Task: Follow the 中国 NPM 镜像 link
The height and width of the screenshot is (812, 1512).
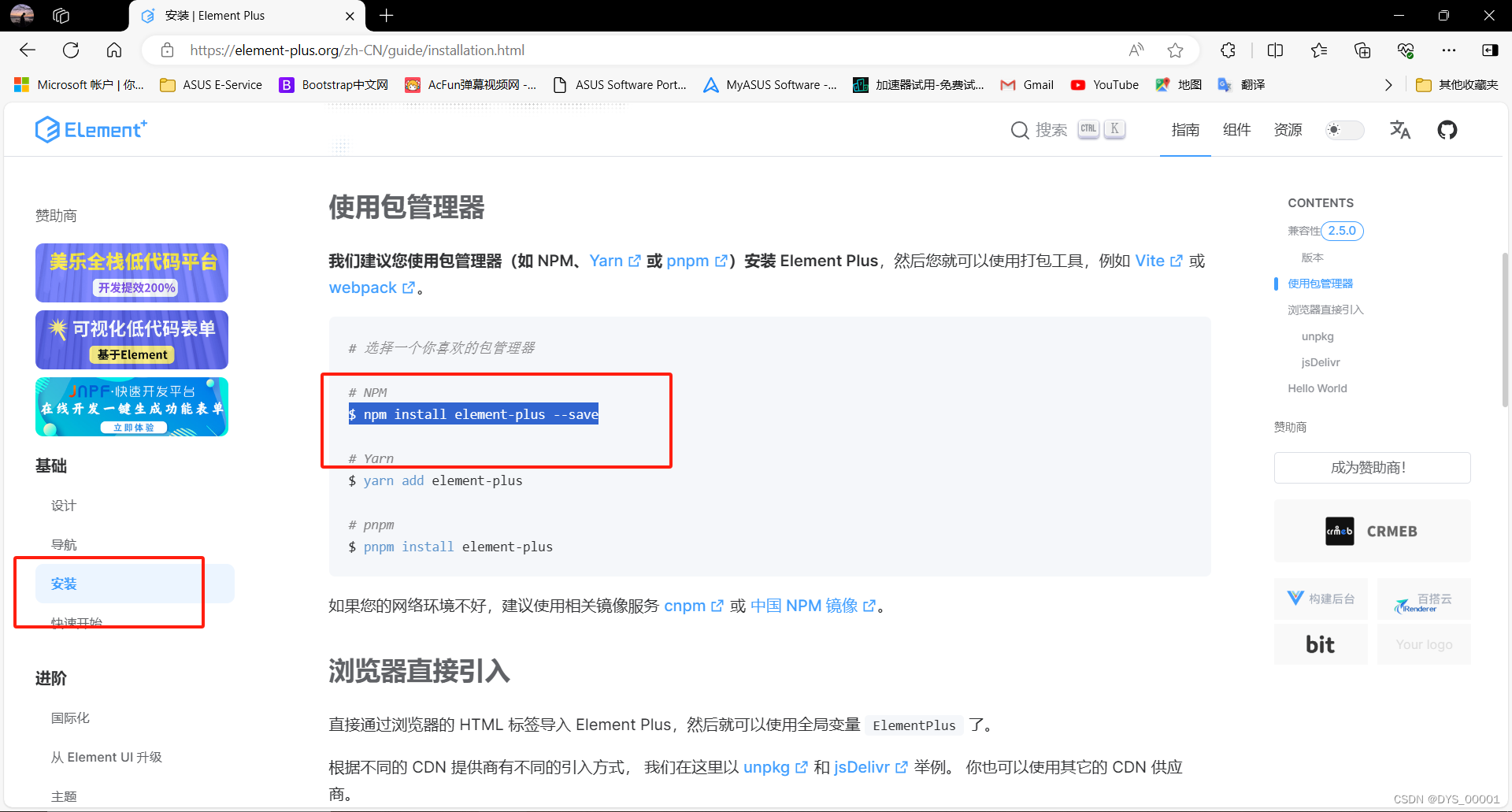Action: pos(813,606)
